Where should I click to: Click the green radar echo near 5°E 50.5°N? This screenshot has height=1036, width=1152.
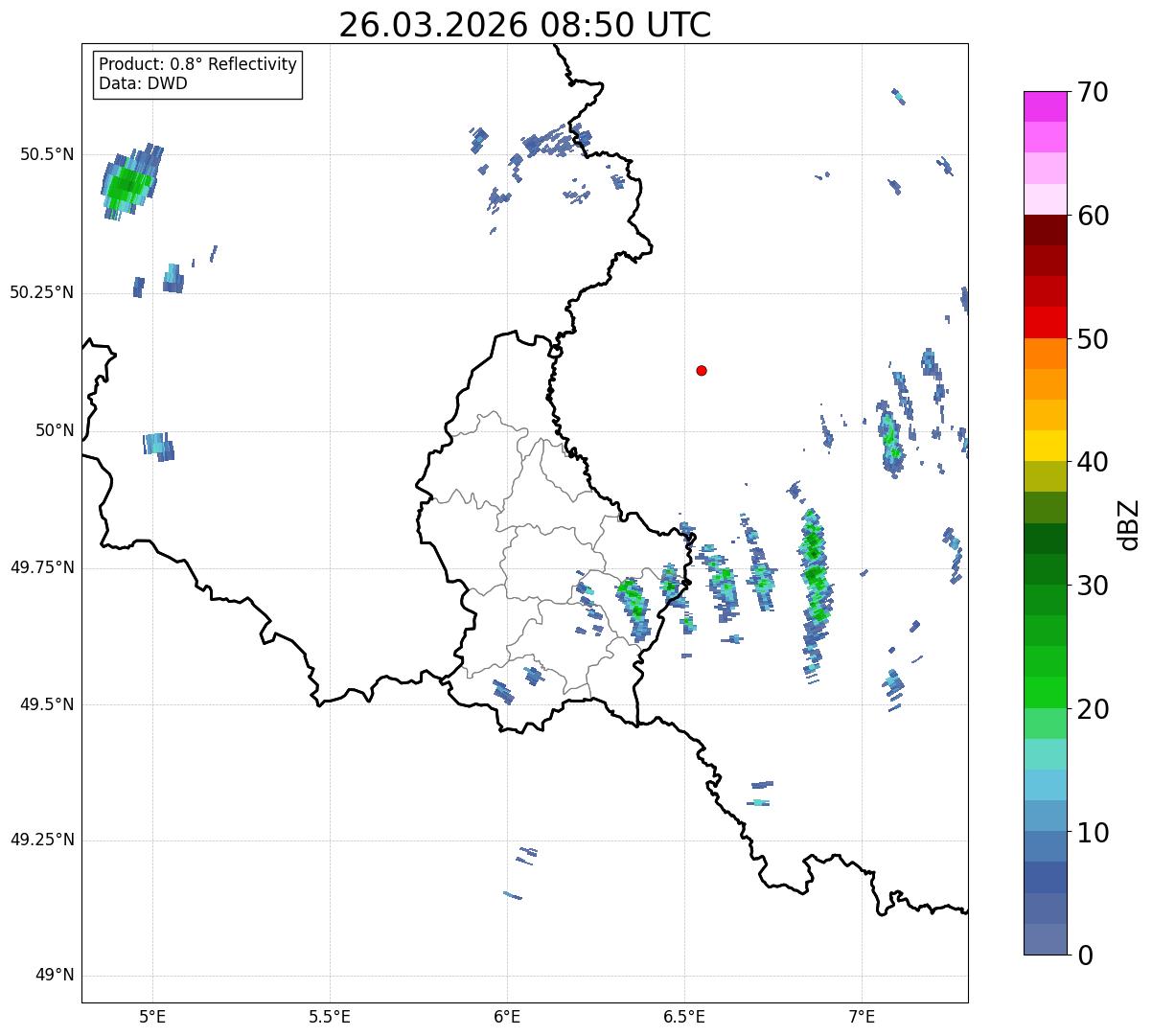click(128, 184)
